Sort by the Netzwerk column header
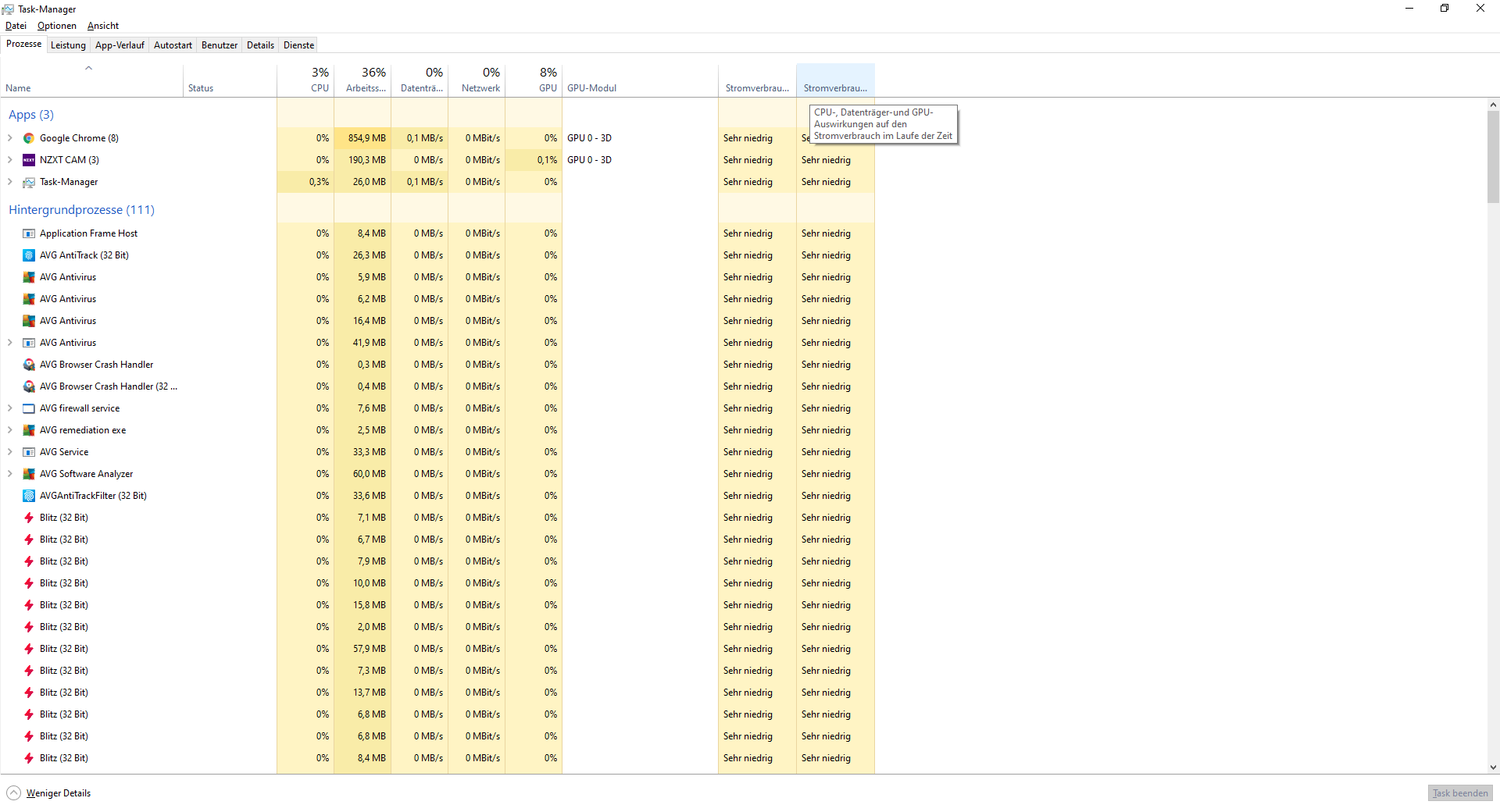The image size is (1500, 812). pos(477,80)
